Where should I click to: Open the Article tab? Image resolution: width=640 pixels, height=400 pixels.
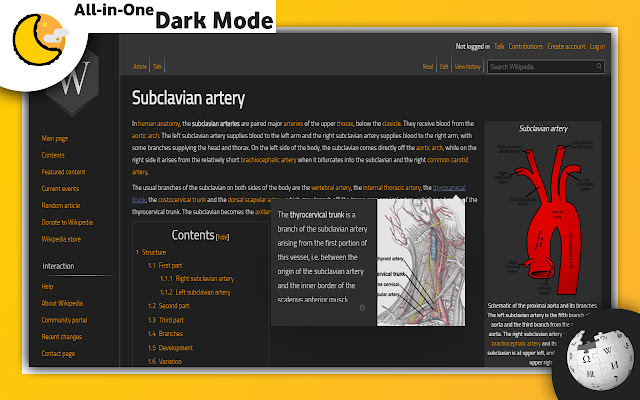[140, 67]
